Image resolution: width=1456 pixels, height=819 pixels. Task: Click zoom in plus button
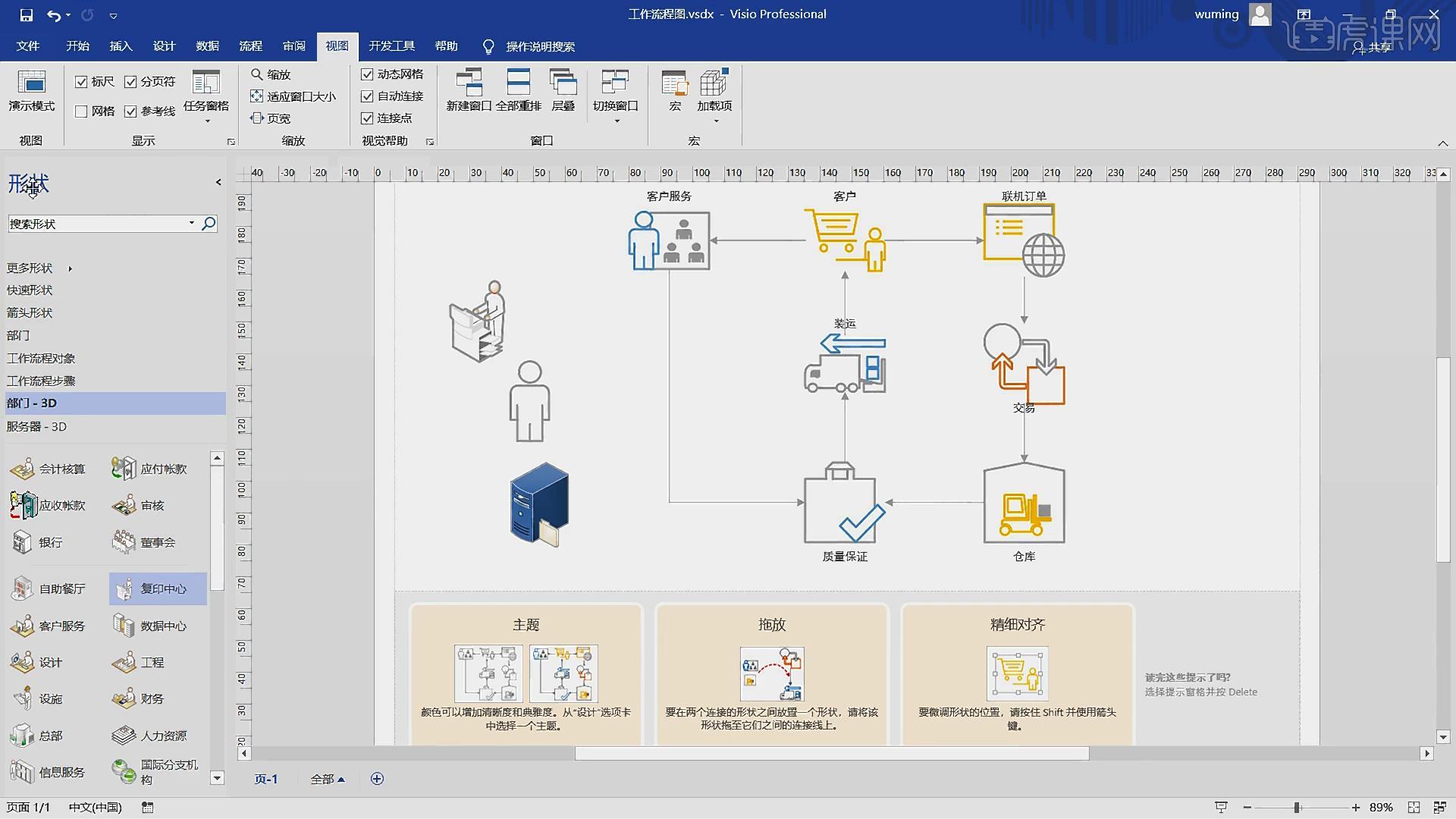point(1356,808)
